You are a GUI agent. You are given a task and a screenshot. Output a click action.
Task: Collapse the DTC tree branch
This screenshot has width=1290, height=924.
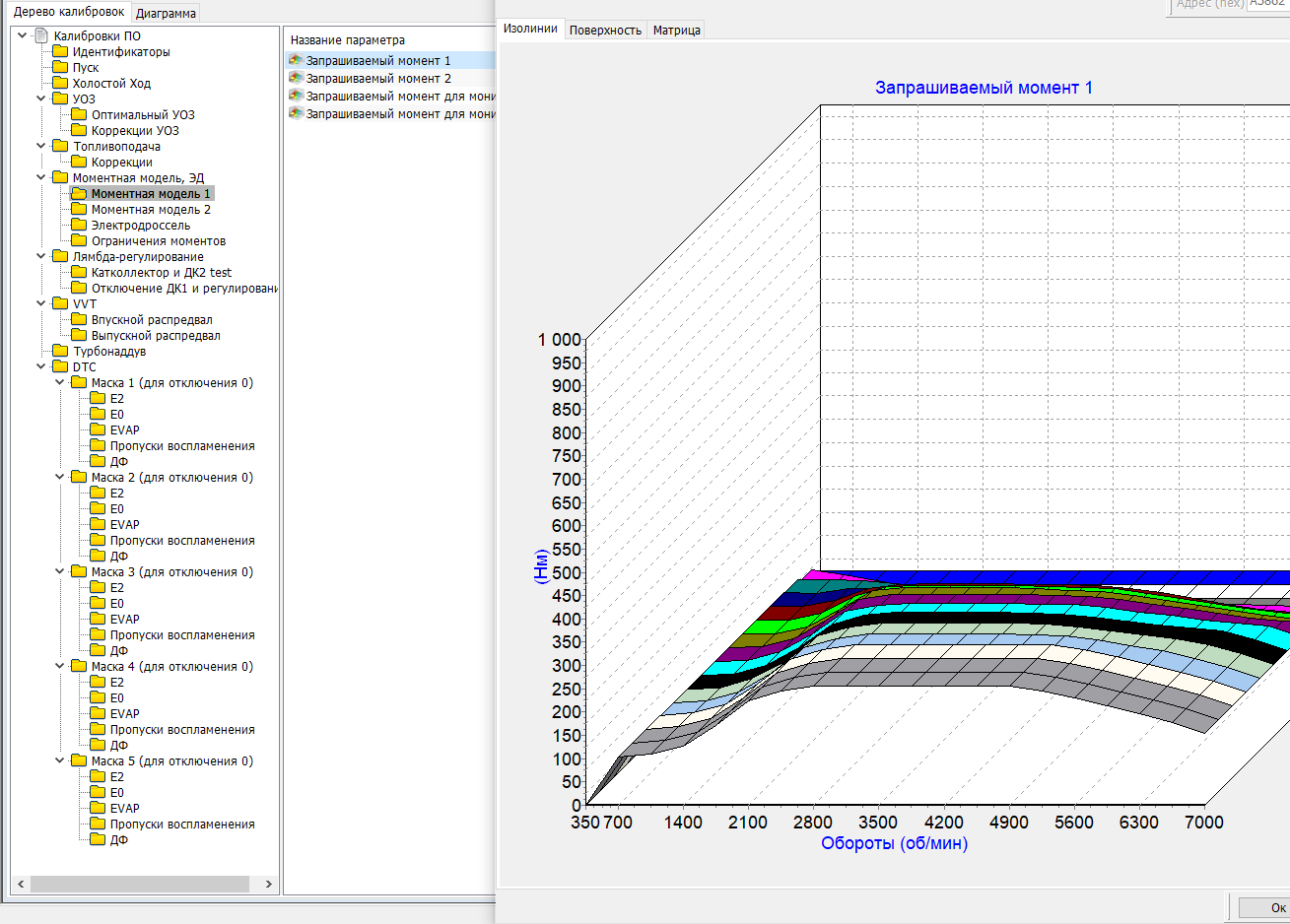[x=41, y=366]
